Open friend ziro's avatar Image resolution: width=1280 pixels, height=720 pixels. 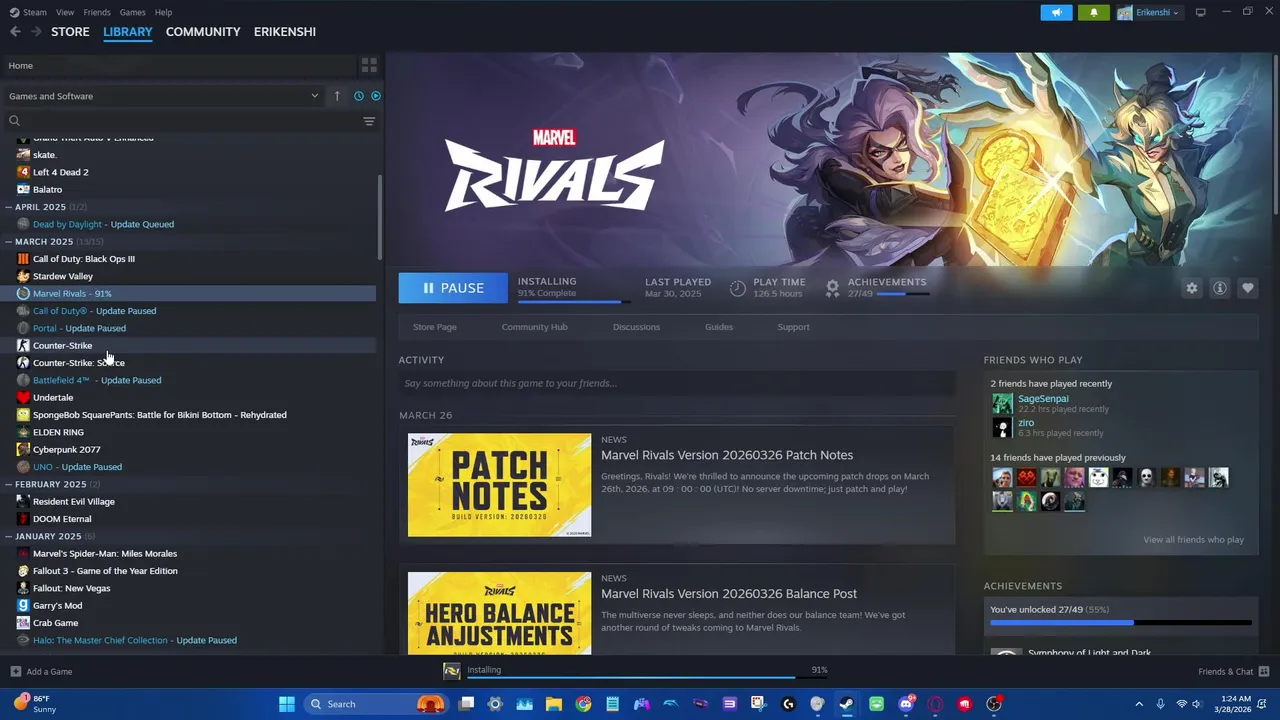tap(1002, 428)
